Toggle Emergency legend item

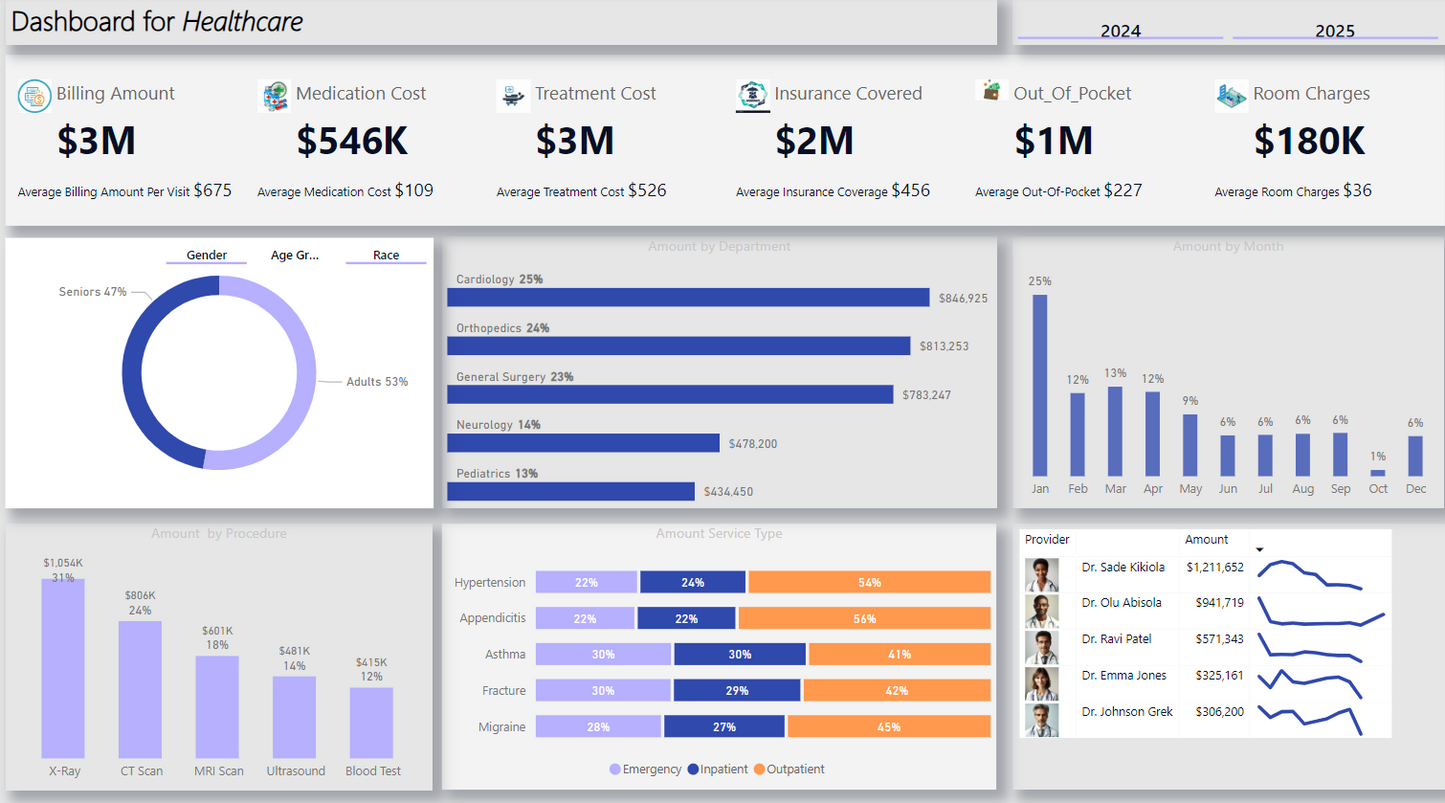pos(645,769)
